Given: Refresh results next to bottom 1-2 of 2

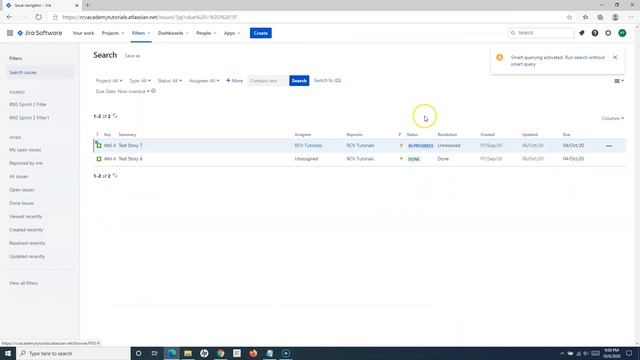Looking at the screenshot, I should [115, 176].
